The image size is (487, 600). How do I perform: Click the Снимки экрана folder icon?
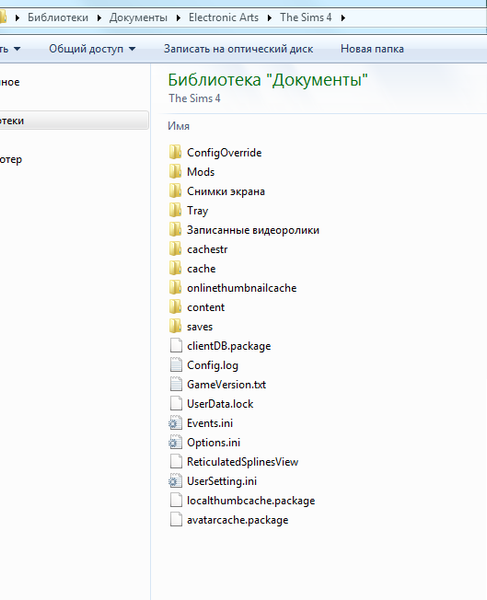175,191
